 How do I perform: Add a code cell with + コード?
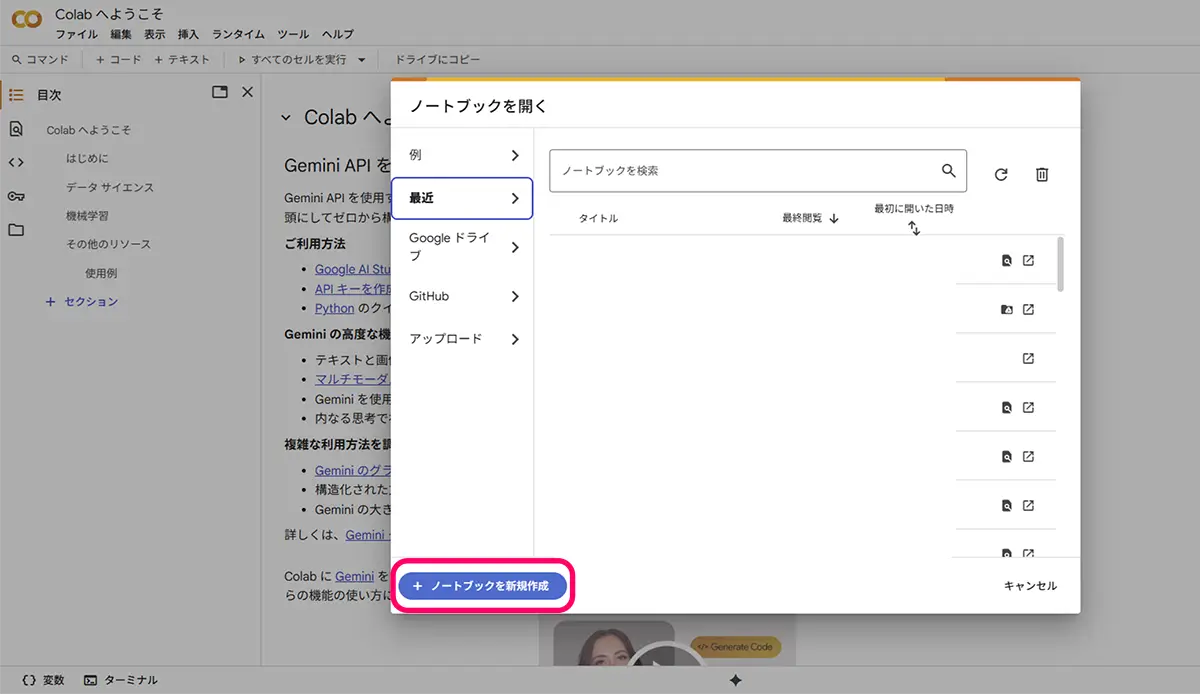118,60
